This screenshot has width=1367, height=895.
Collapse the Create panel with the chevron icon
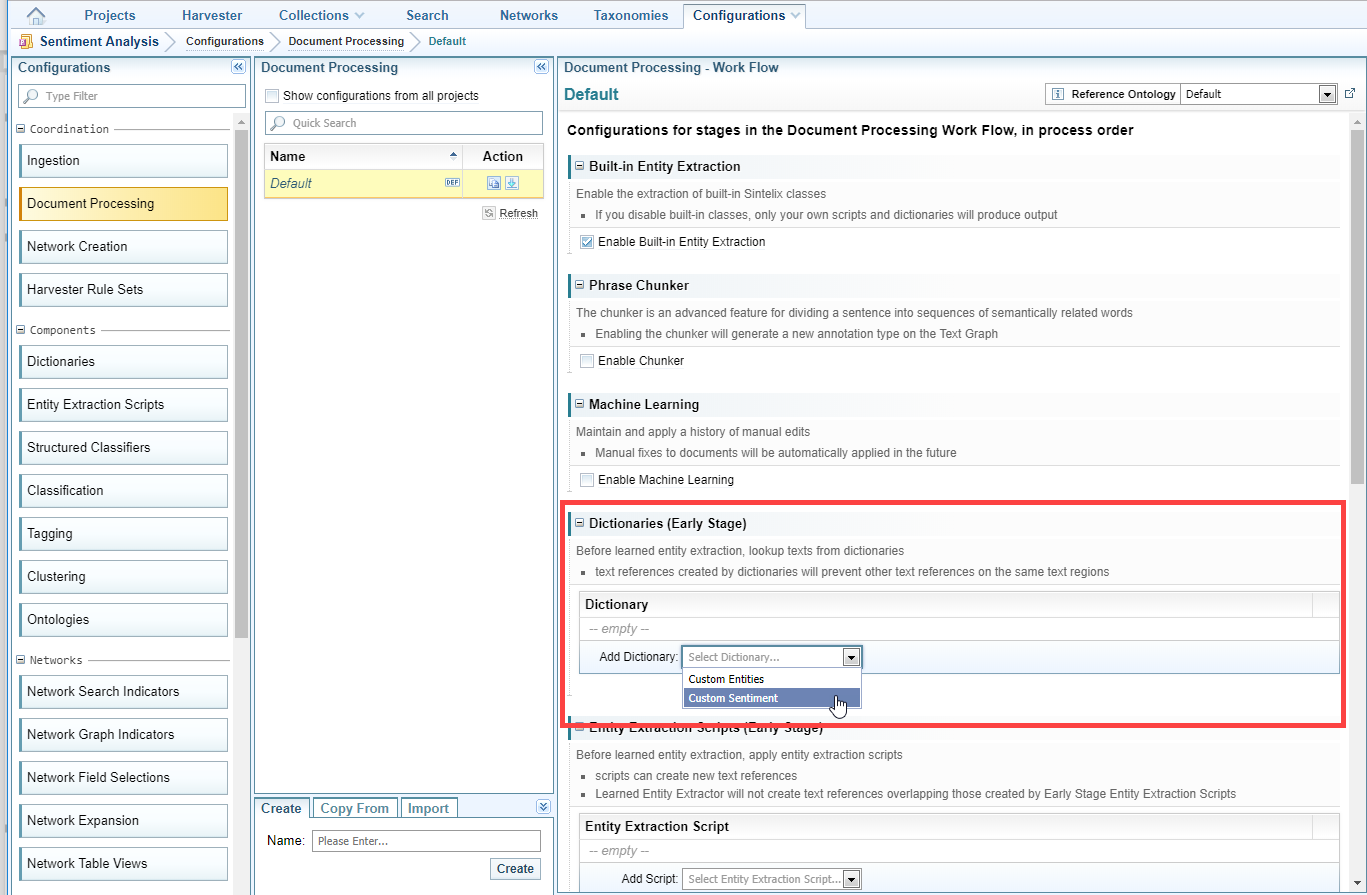coord(543,807)
